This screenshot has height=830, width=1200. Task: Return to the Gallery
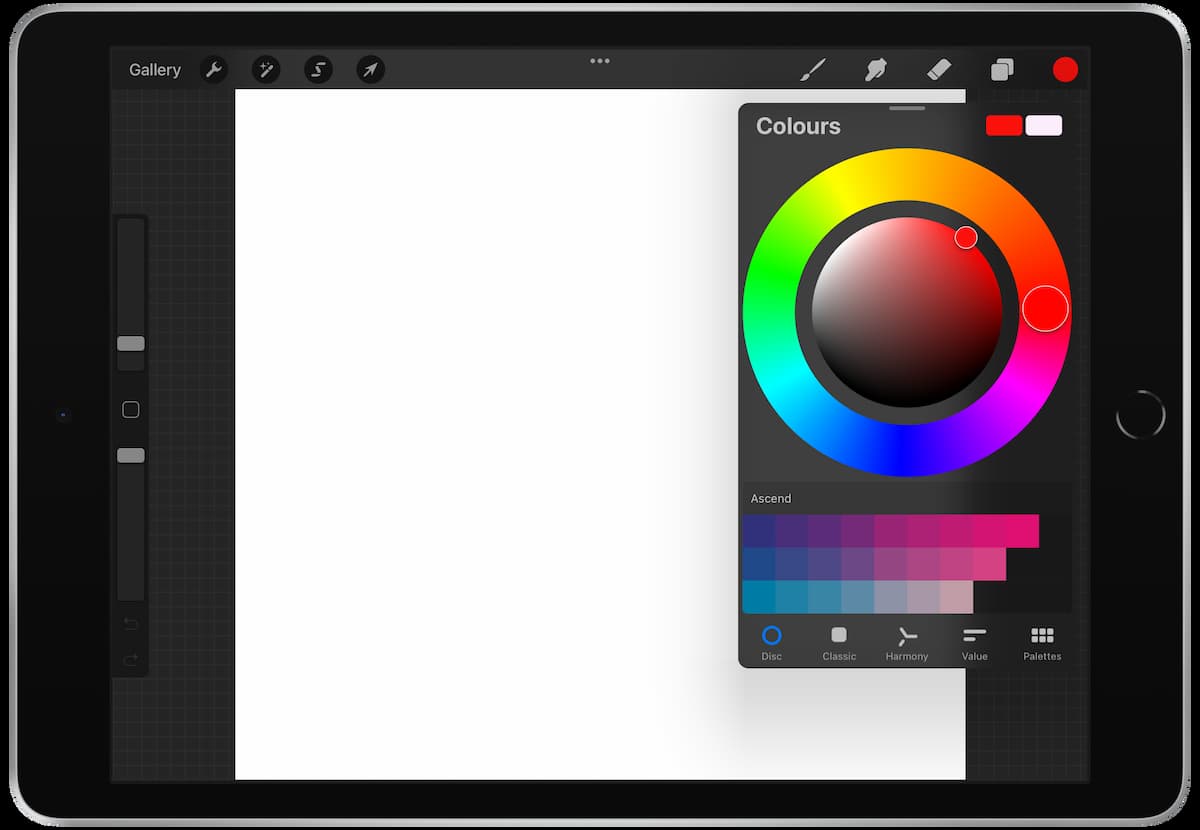(x=154, y=69)
